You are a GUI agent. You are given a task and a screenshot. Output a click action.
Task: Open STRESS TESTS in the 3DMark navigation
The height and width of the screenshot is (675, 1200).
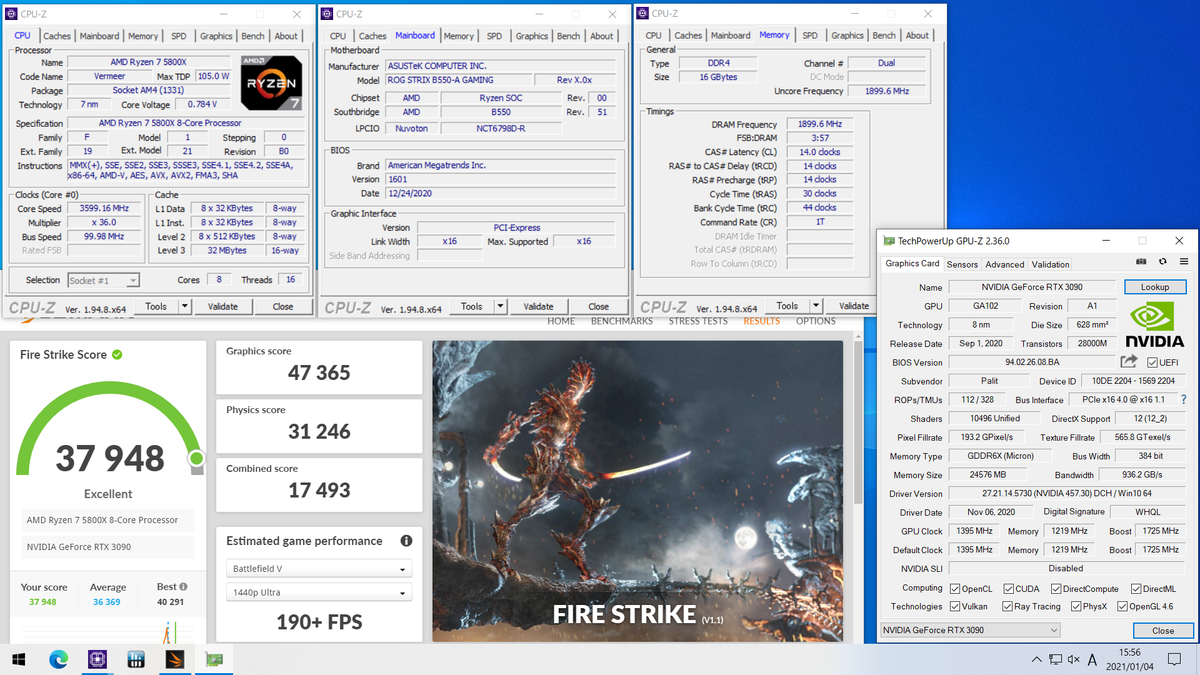(x=698, y=321)
